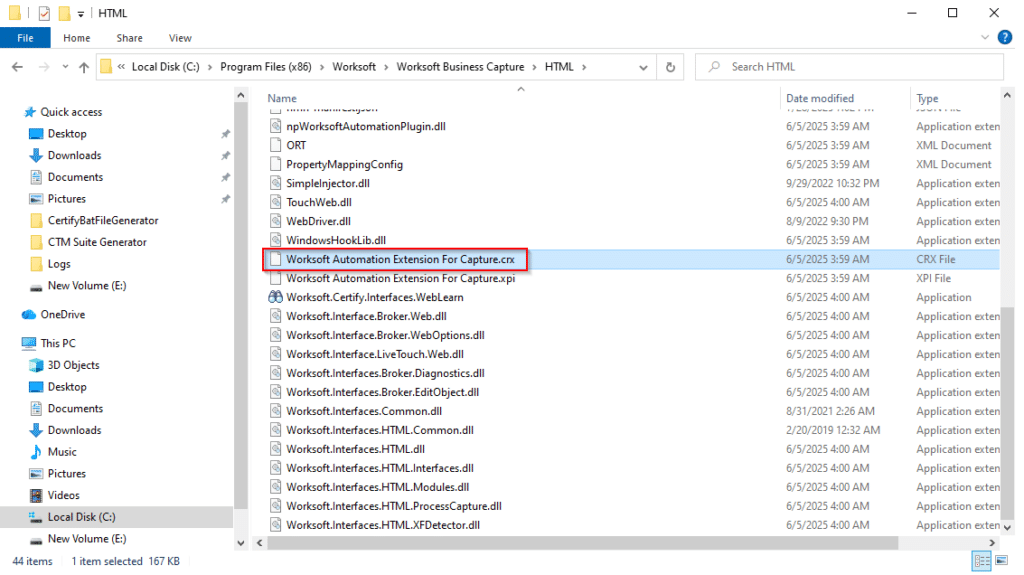Select Local Disk (C:) in navigation pane
This screenshot has height=575, width=1024.
(81, 517)
